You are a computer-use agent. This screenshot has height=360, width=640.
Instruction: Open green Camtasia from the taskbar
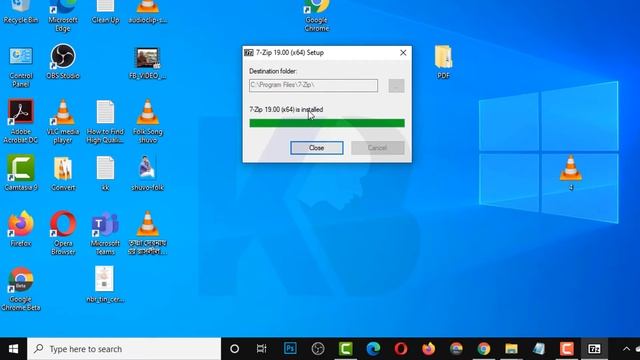tap(345, 349)
